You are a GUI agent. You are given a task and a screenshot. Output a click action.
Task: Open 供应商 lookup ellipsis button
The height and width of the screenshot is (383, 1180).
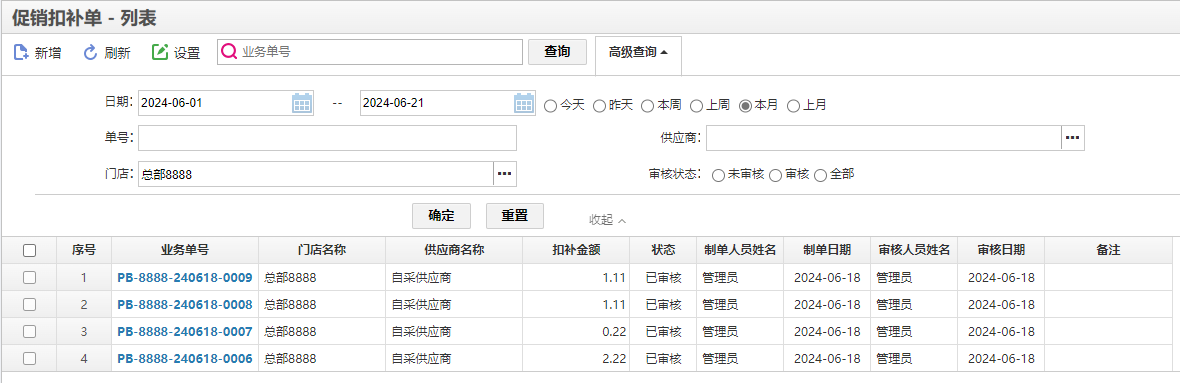(x=1072, y=138)
